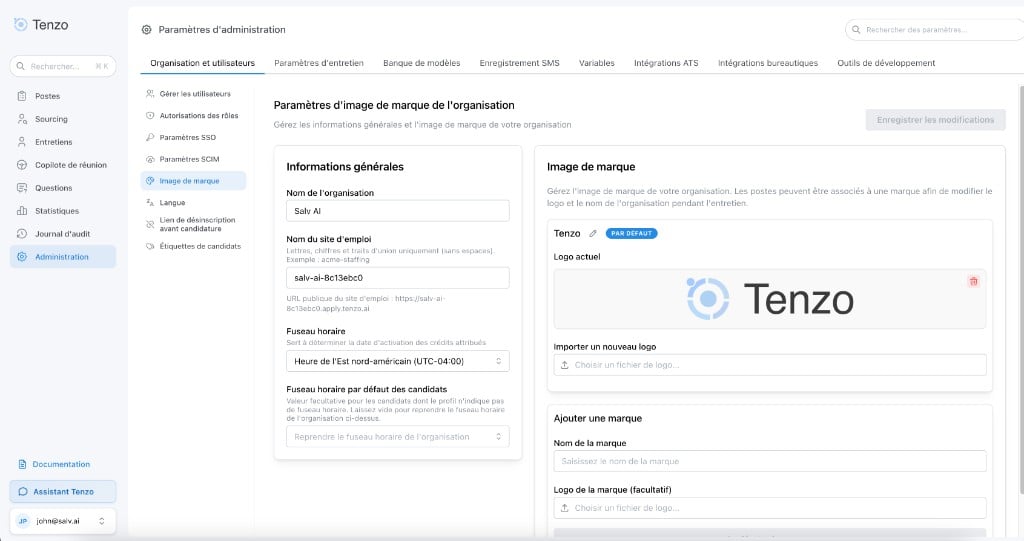
Task: Open the Outils de développement tab
Action: (886, 63)
